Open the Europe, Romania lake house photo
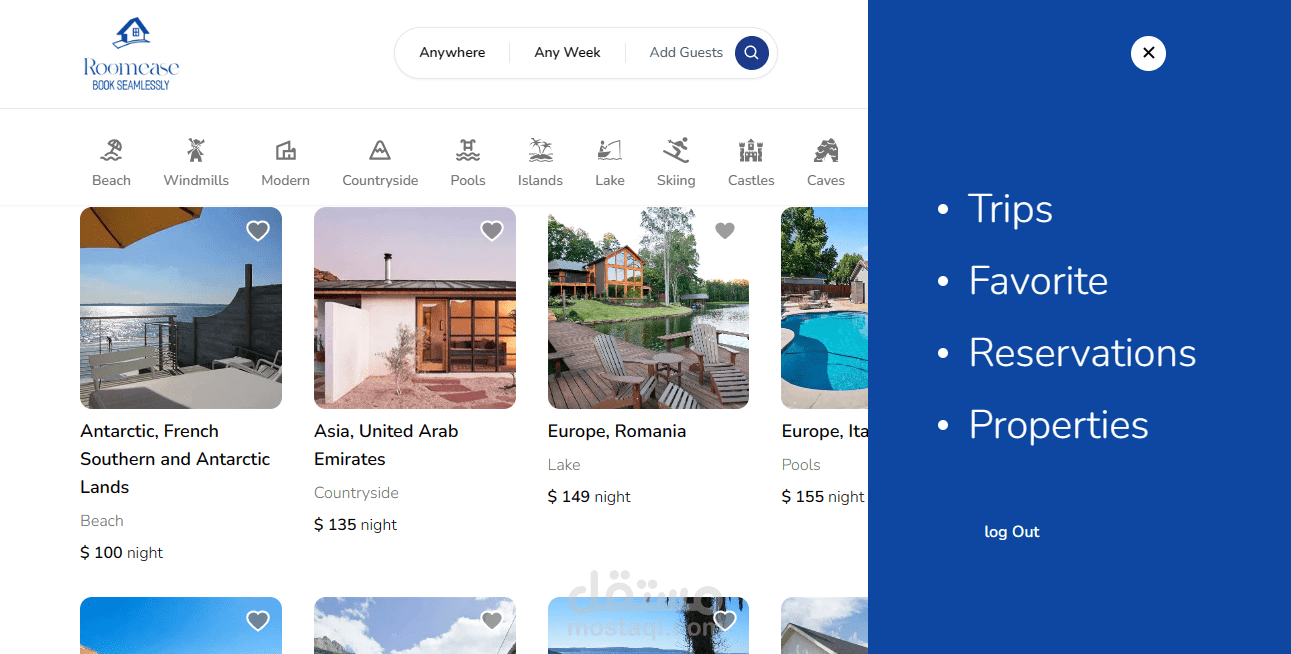 point(648,308)
